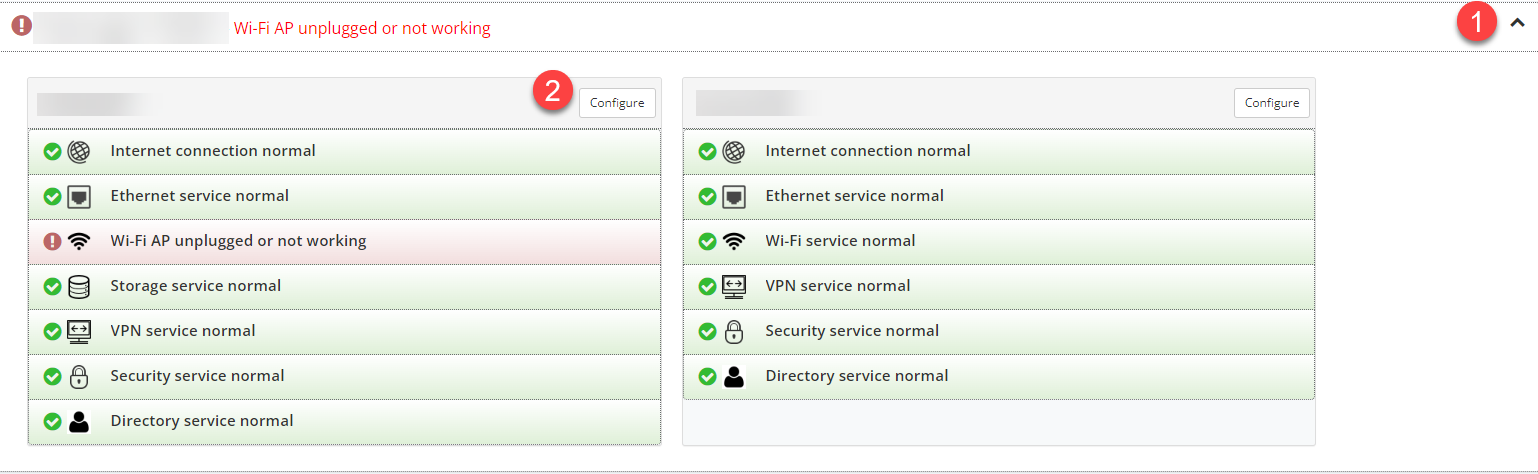Viewport: 1538px width, 474px height.
Task: Click the Wi-Fi icon in the right panel
Action: [734, 242]
